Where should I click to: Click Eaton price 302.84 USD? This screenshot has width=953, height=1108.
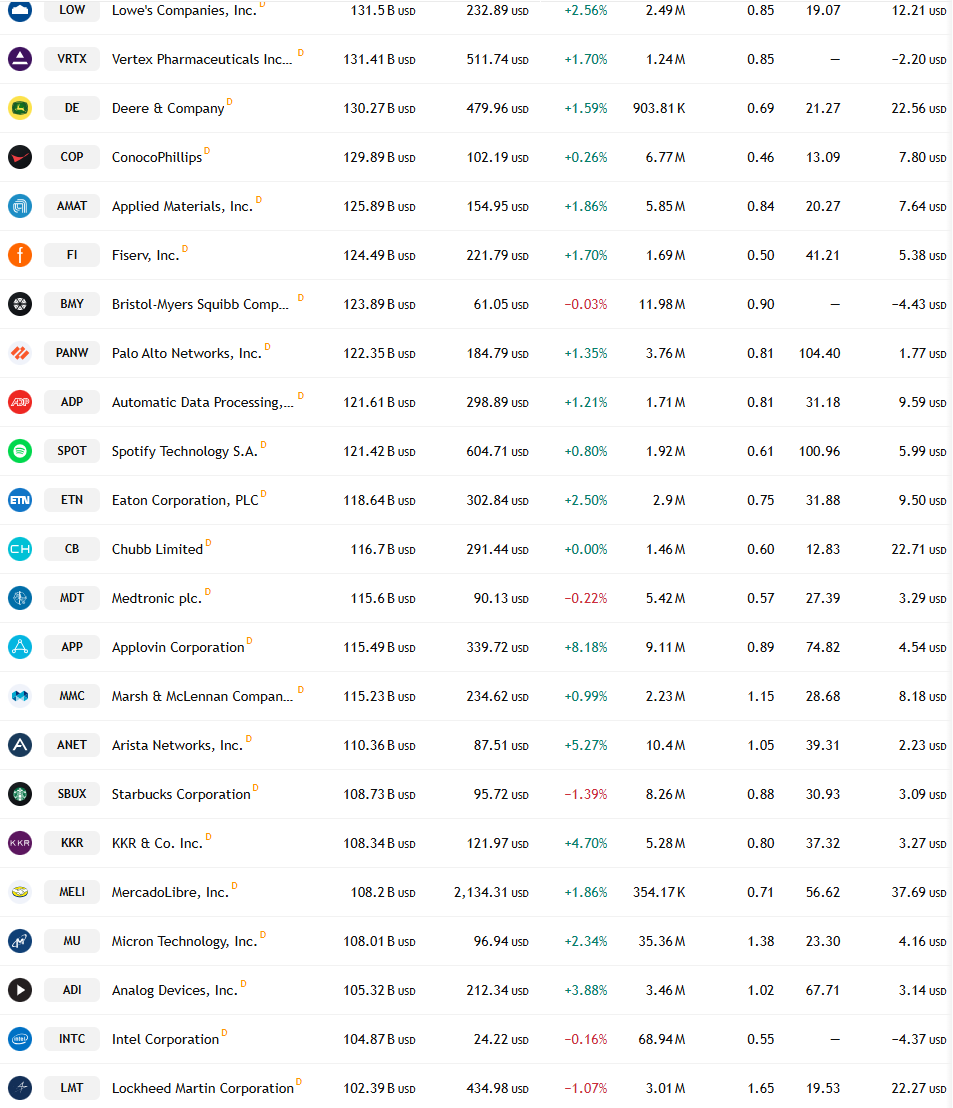point(497,500)
